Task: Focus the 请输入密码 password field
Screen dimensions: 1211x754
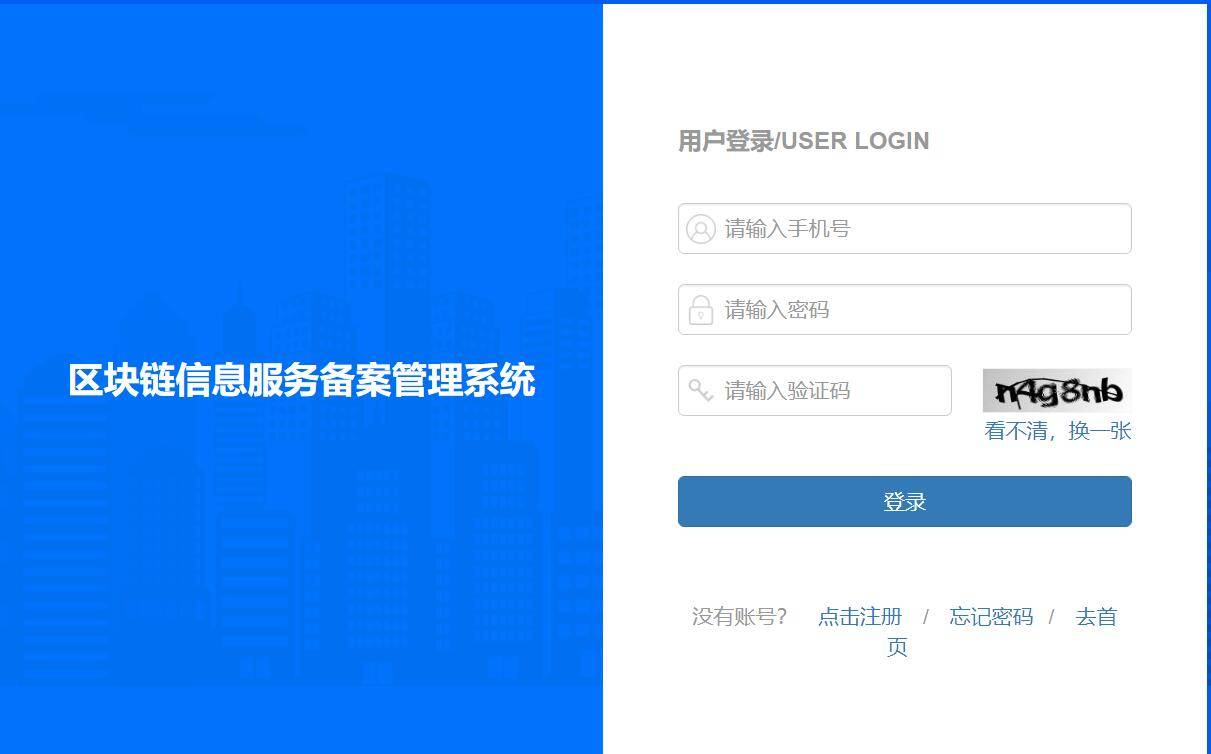Action: (904, 309)
